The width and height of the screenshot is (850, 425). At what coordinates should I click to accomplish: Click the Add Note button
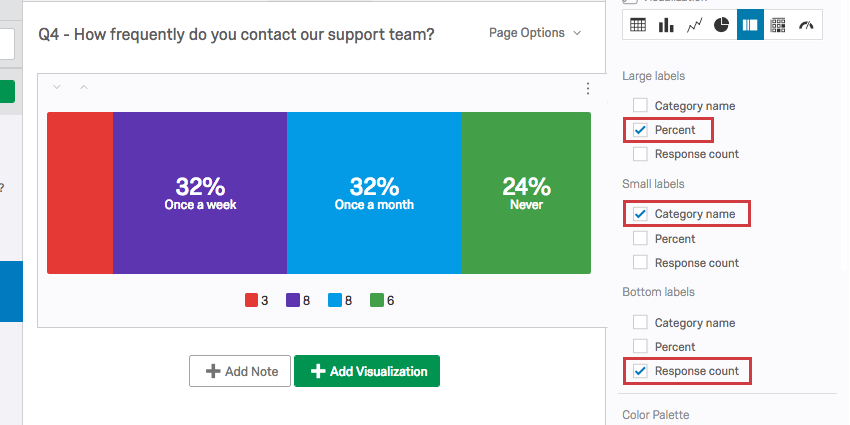[240, 371]
